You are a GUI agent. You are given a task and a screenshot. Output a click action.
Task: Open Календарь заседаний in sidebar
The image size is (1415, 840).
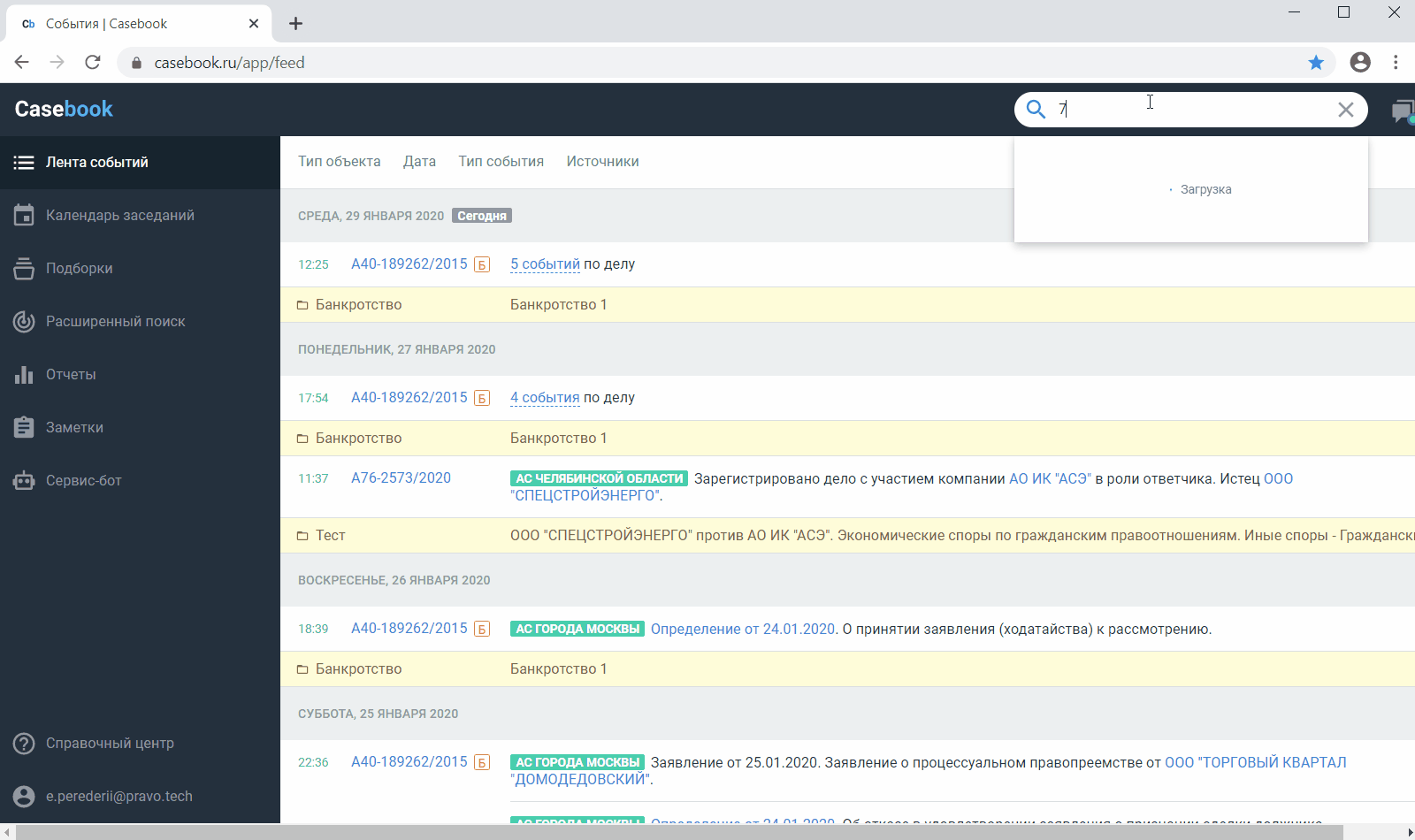click(x=119, y=216)
